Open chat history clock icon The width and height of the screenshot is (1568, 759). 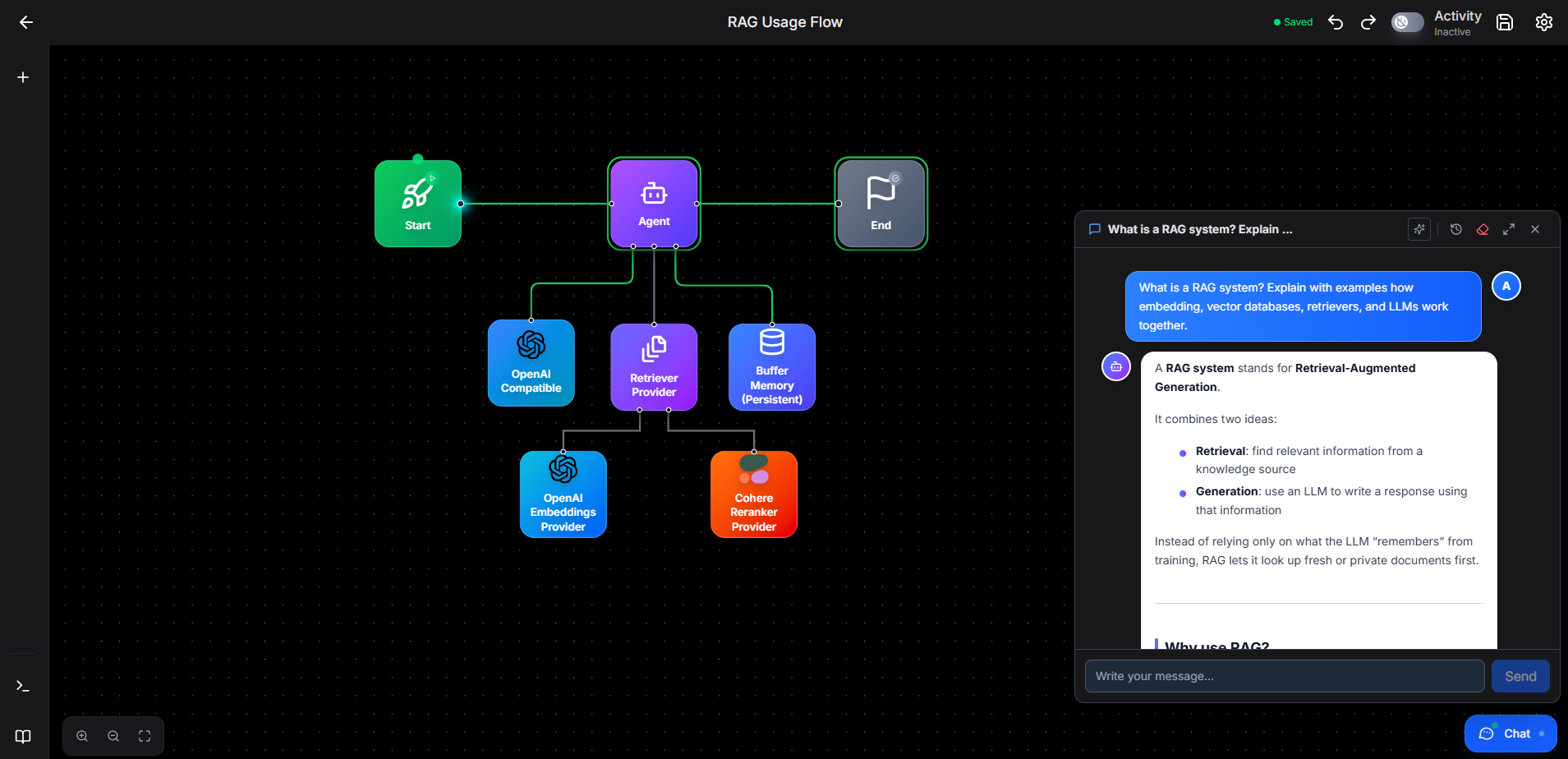[x=1456, y=229]
